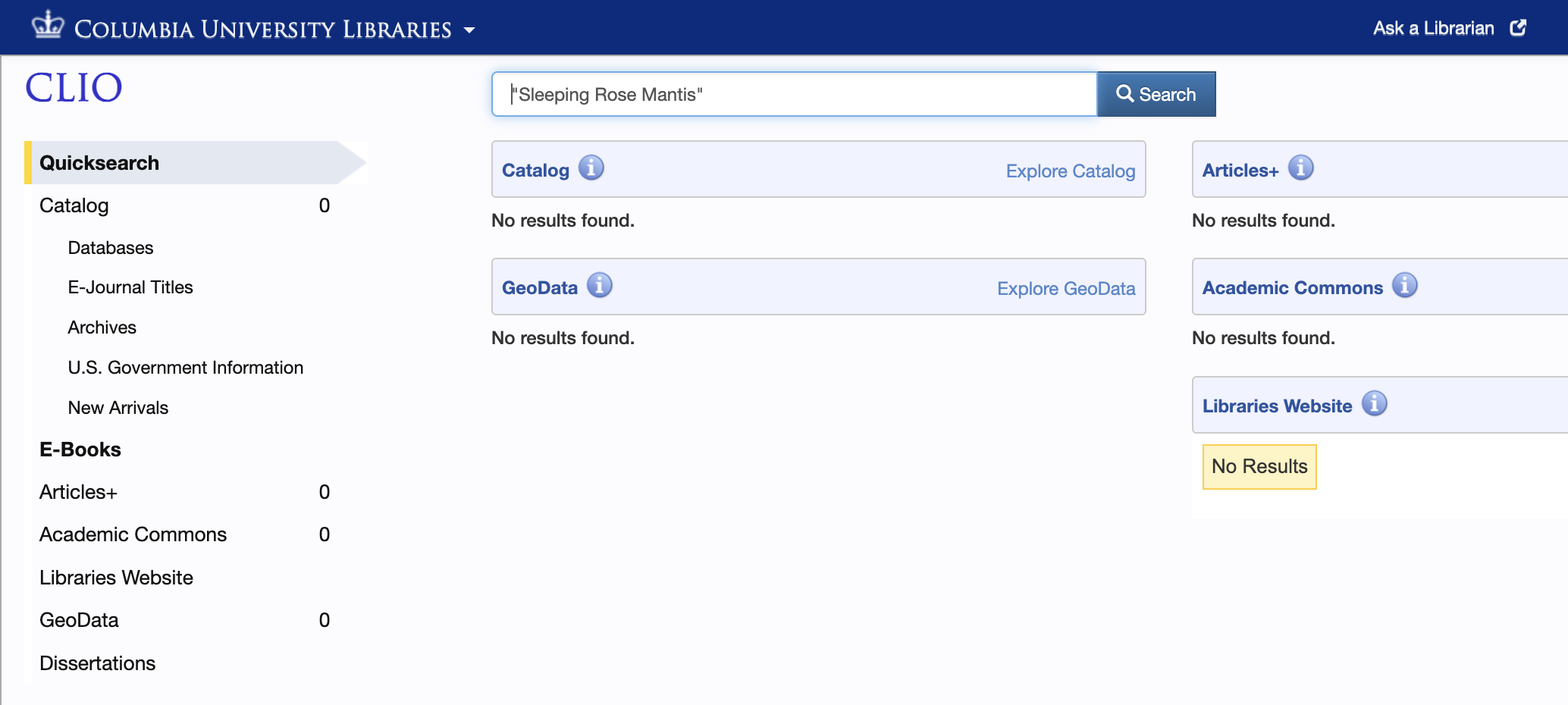Open Databases in the sidebar

point(111,248)
